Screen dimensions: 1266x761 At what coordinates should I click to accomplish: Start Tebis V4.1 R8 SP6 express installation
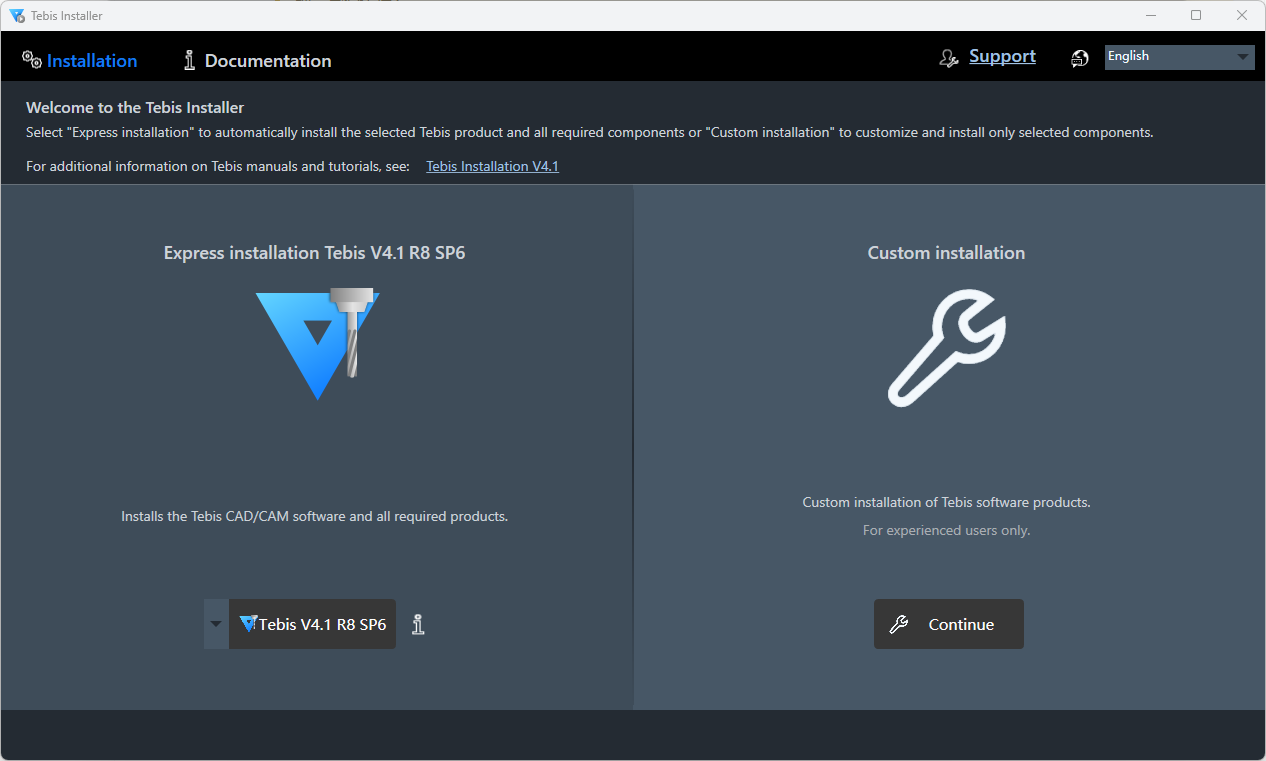[x=312, y=624]
